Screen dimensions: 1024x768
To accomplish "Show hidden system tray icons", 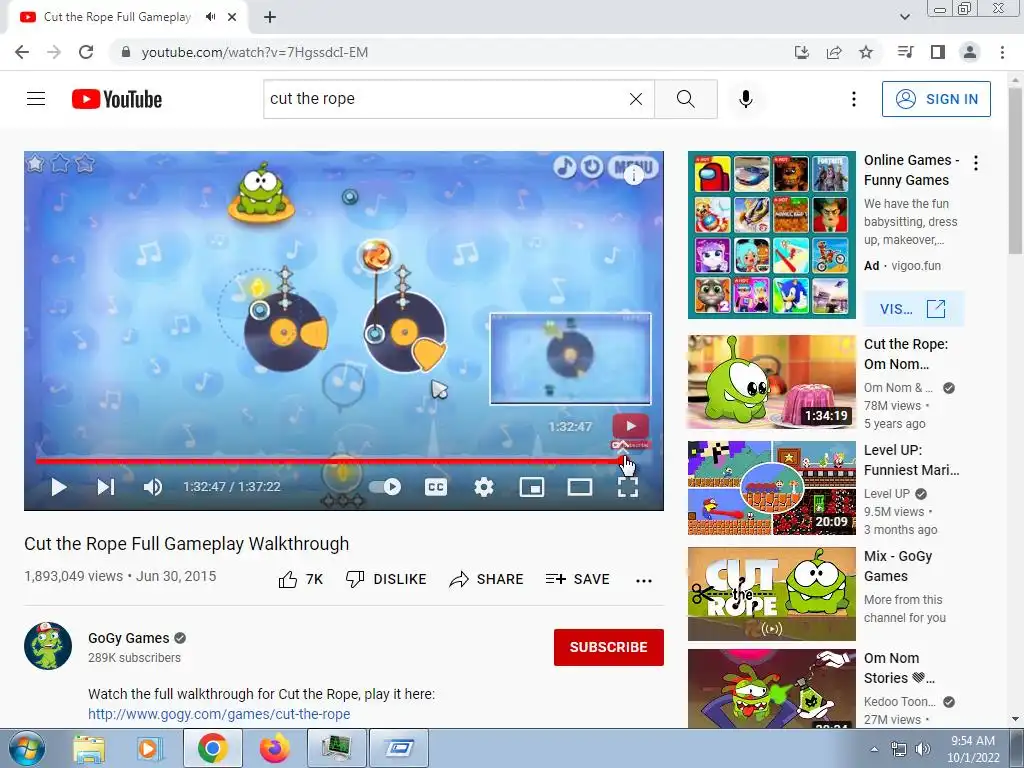I will 874,749.
